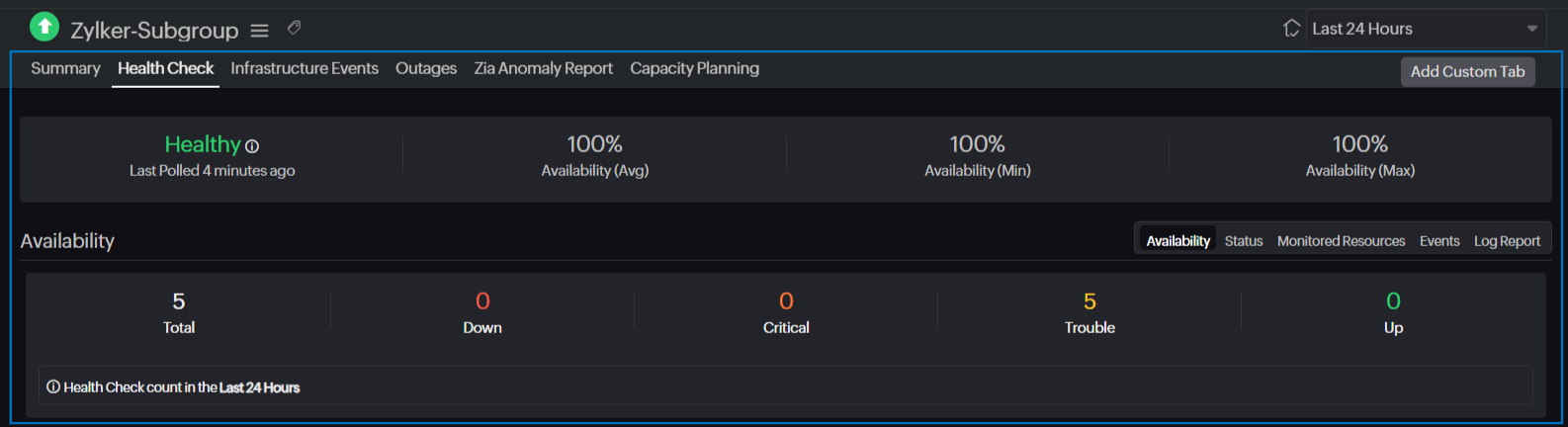Show Monitored Resources view
This screenshot has height=427, width=1568.
coord(1341,241)
